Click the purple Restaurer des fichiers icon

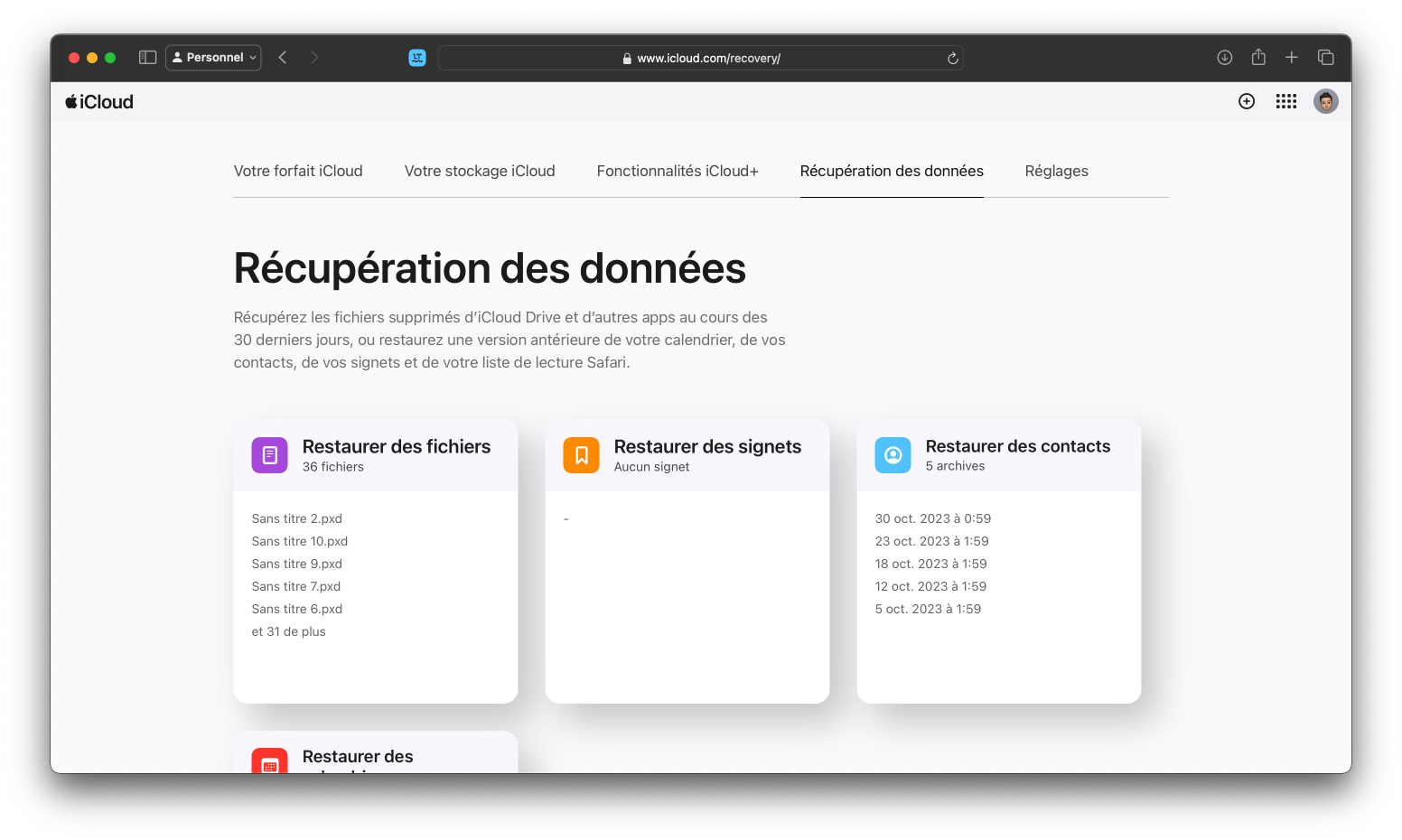[269, 455]
